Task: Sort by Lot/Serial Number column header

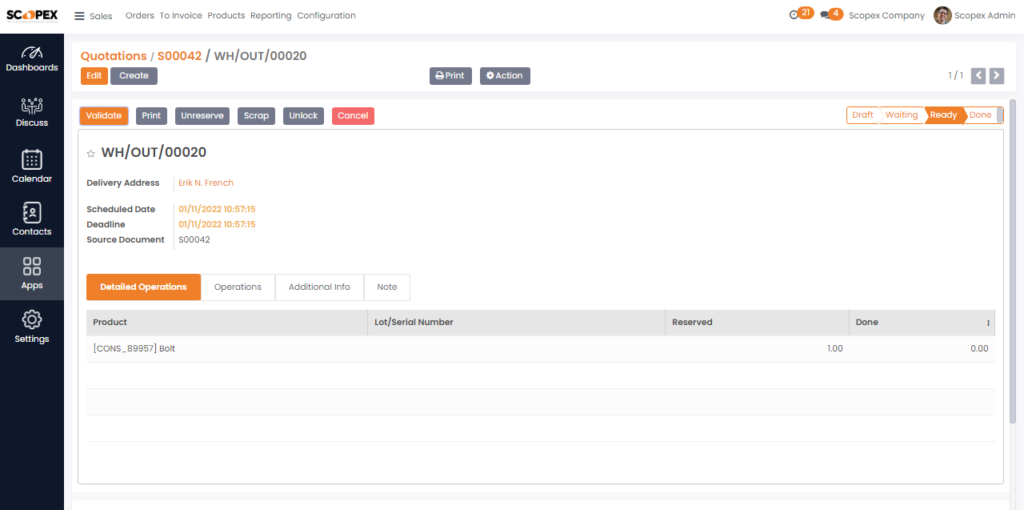Action: [517, 323]
